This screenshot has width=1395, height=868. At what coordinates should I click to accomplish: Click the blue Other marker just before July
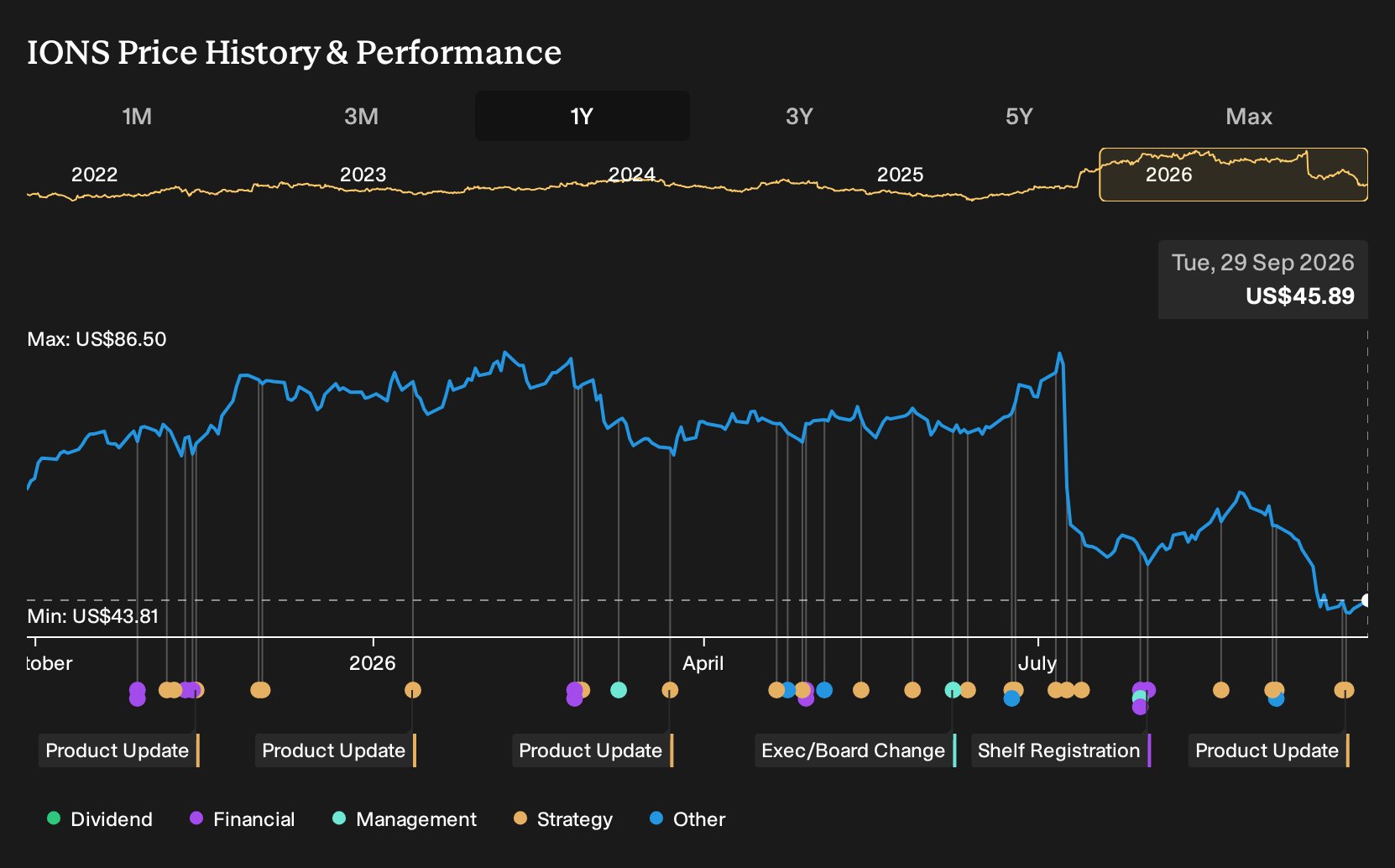pos(1011,698)
